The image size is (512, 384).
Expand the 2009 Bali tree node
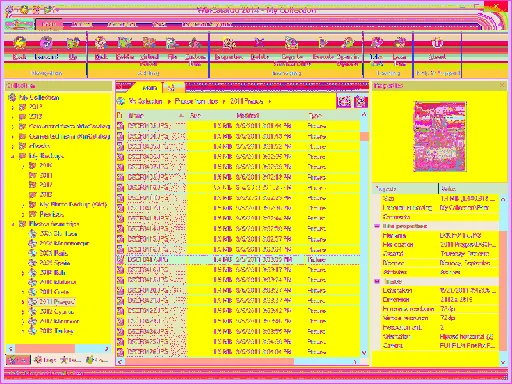pyautogui.click(x=23, y=273)
